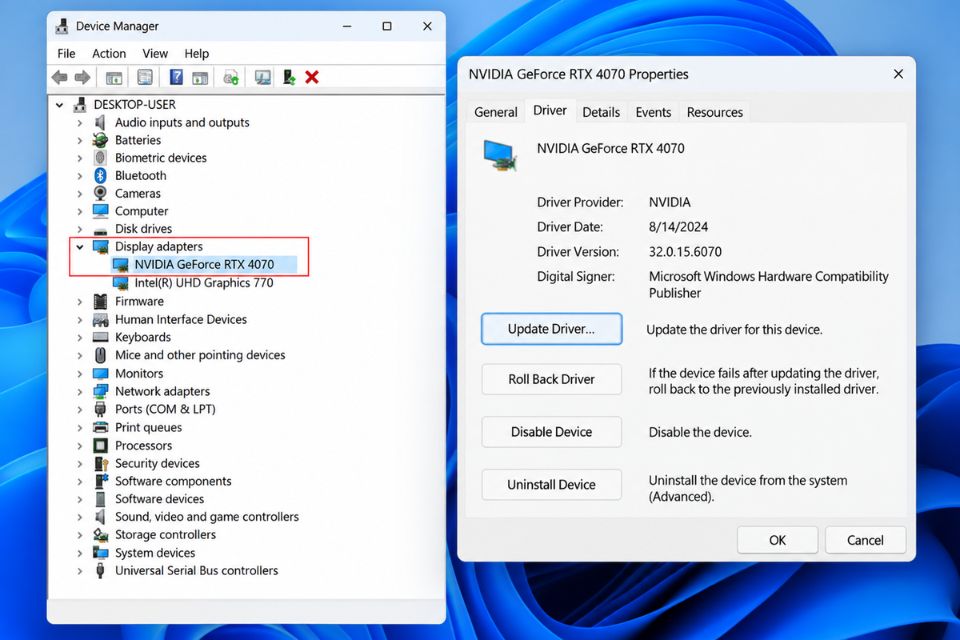Click the Roll Back Driver button
Image resolution: width=960 pixels, height=640 pixels.
click(551, 379)
